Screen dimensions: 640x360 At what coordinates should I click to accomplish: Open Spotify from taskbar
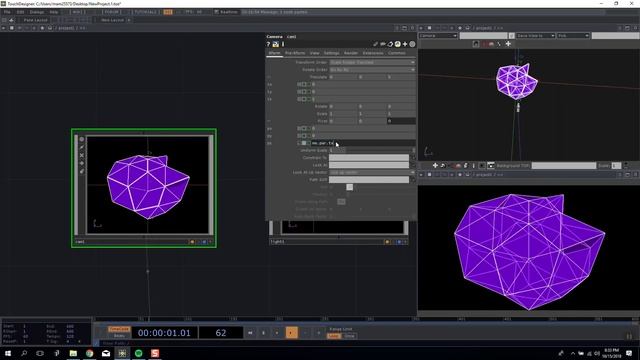coord(138,353)
